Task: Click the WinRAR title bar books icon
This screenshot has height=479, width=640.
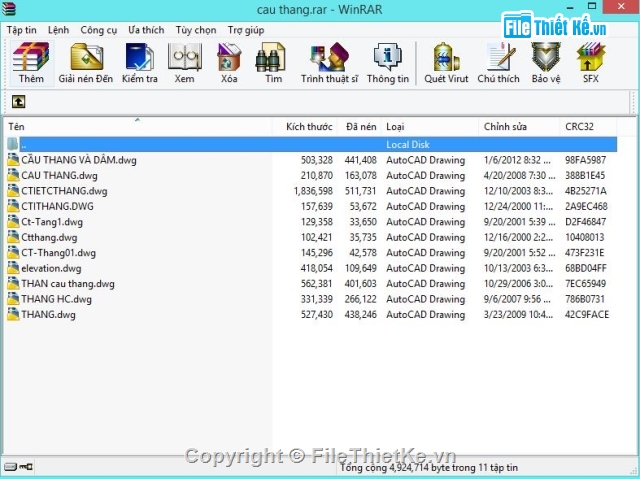Action: tap(9, 9)
